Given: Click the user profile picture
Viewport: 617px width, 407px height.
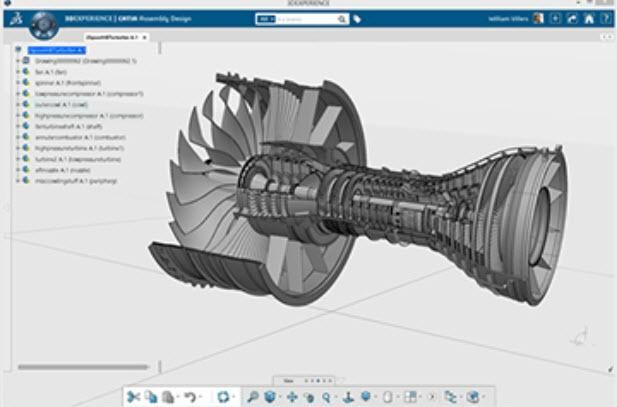Looking at the screenshot, I should point(538,18).
